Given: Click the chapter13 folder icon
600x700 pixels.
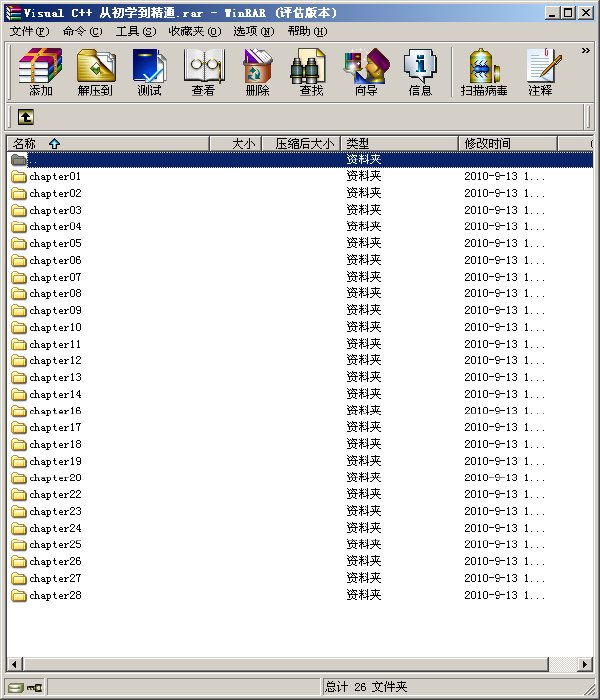Looking at the screenshot, I should [x=19, y=377].
